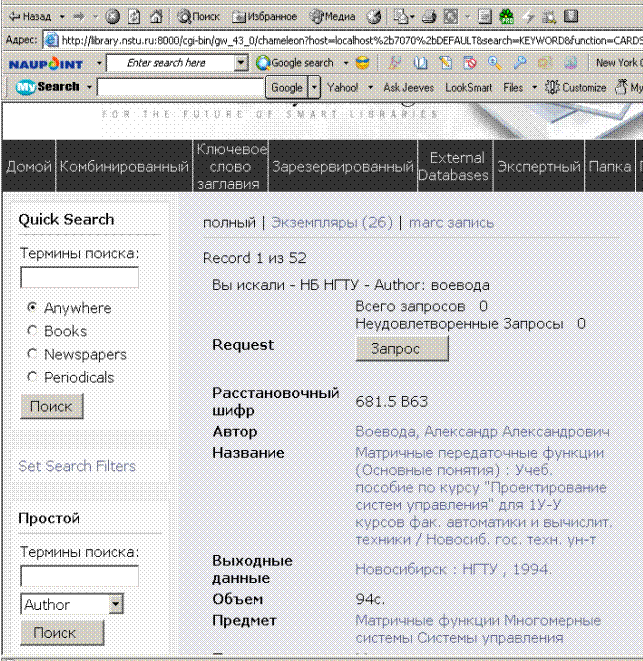The height and width of the screenshot is (661, 643).
Task: Go to the browser Home page icon
Action: [157, 17]
